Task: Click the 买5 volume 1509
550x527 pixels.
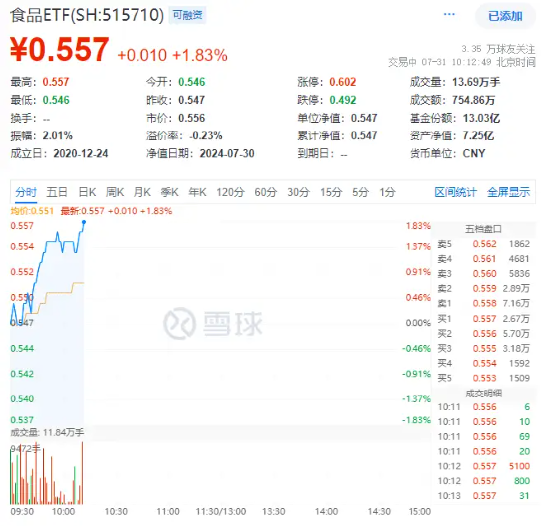Action: [519, 378]
